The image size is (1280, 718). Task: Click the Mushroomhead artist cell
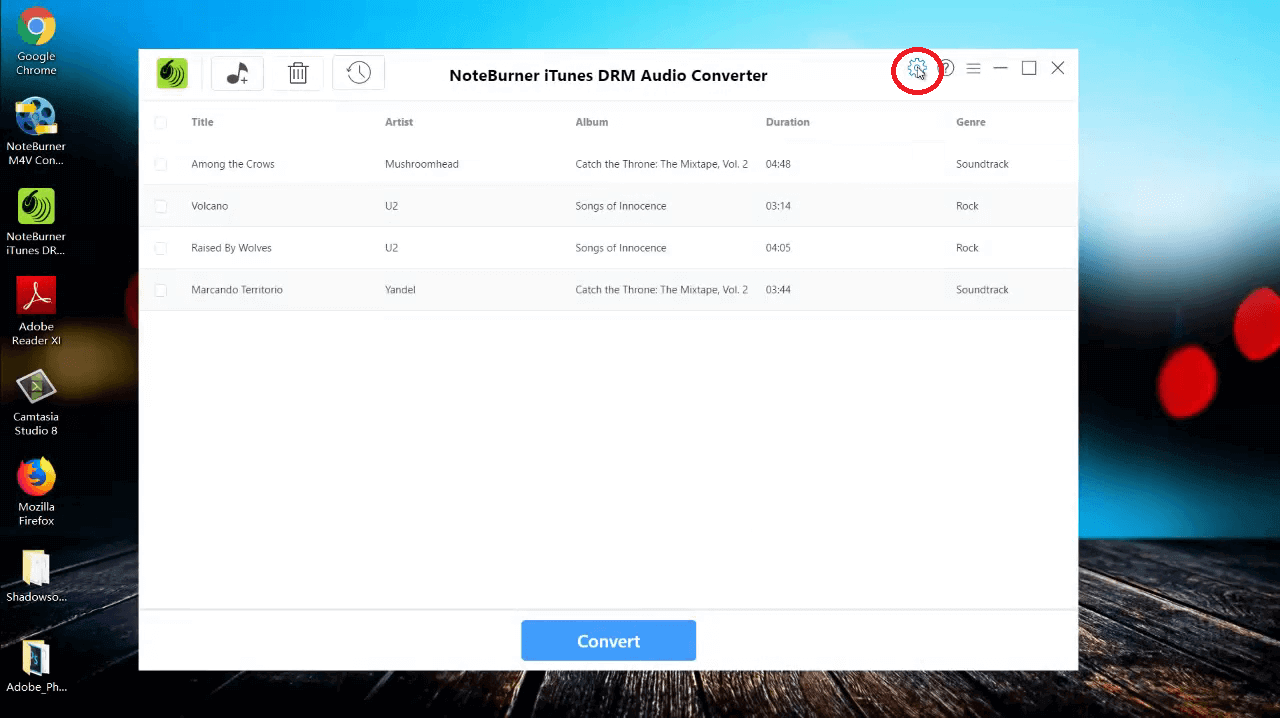point(422,164)
